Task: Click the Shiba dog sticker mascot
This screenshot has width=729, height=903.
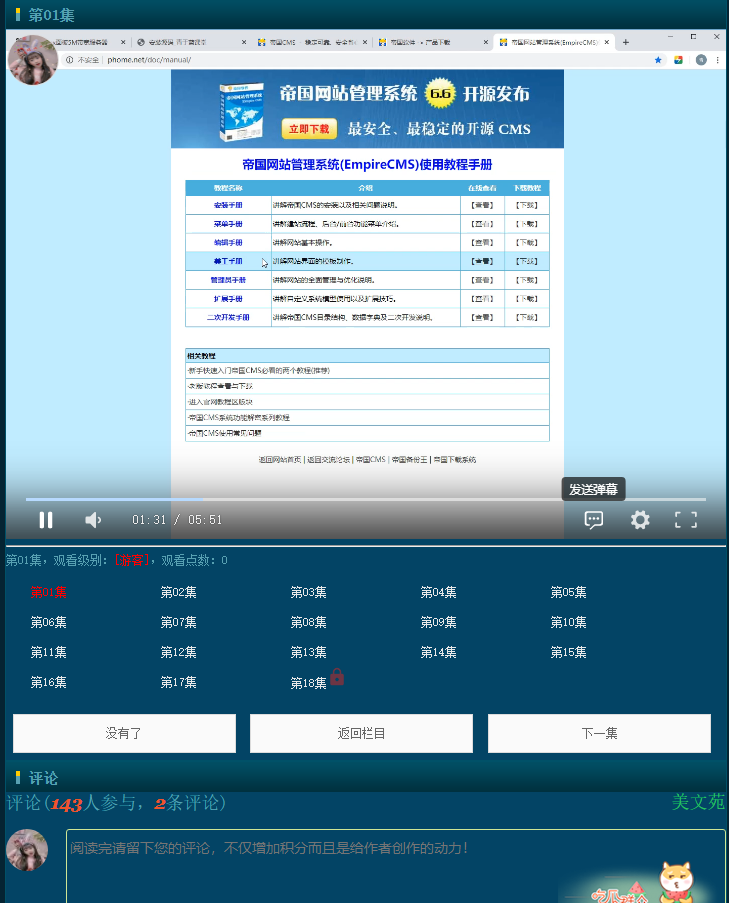Action: 676,882
